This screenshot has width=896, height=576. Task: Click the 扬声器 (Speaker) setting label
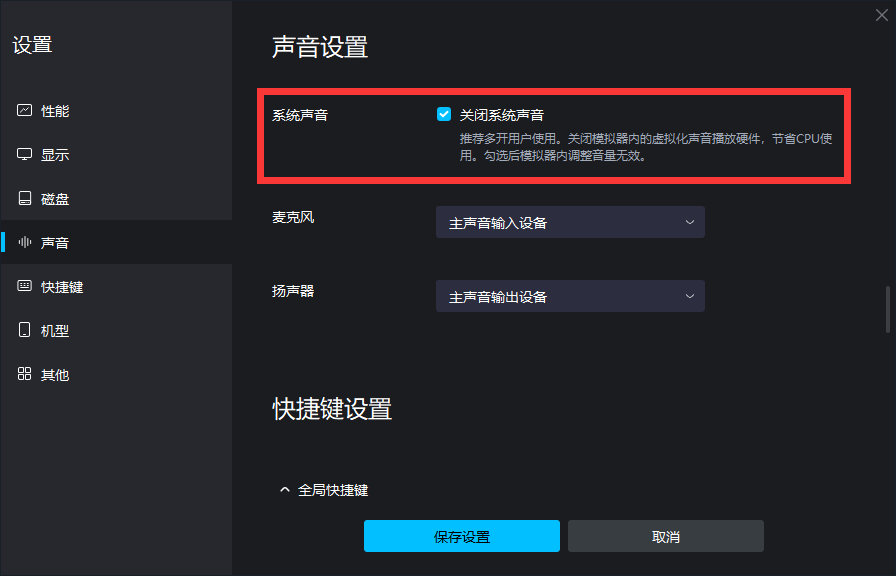pyautogui.click(x=291, y=291)
